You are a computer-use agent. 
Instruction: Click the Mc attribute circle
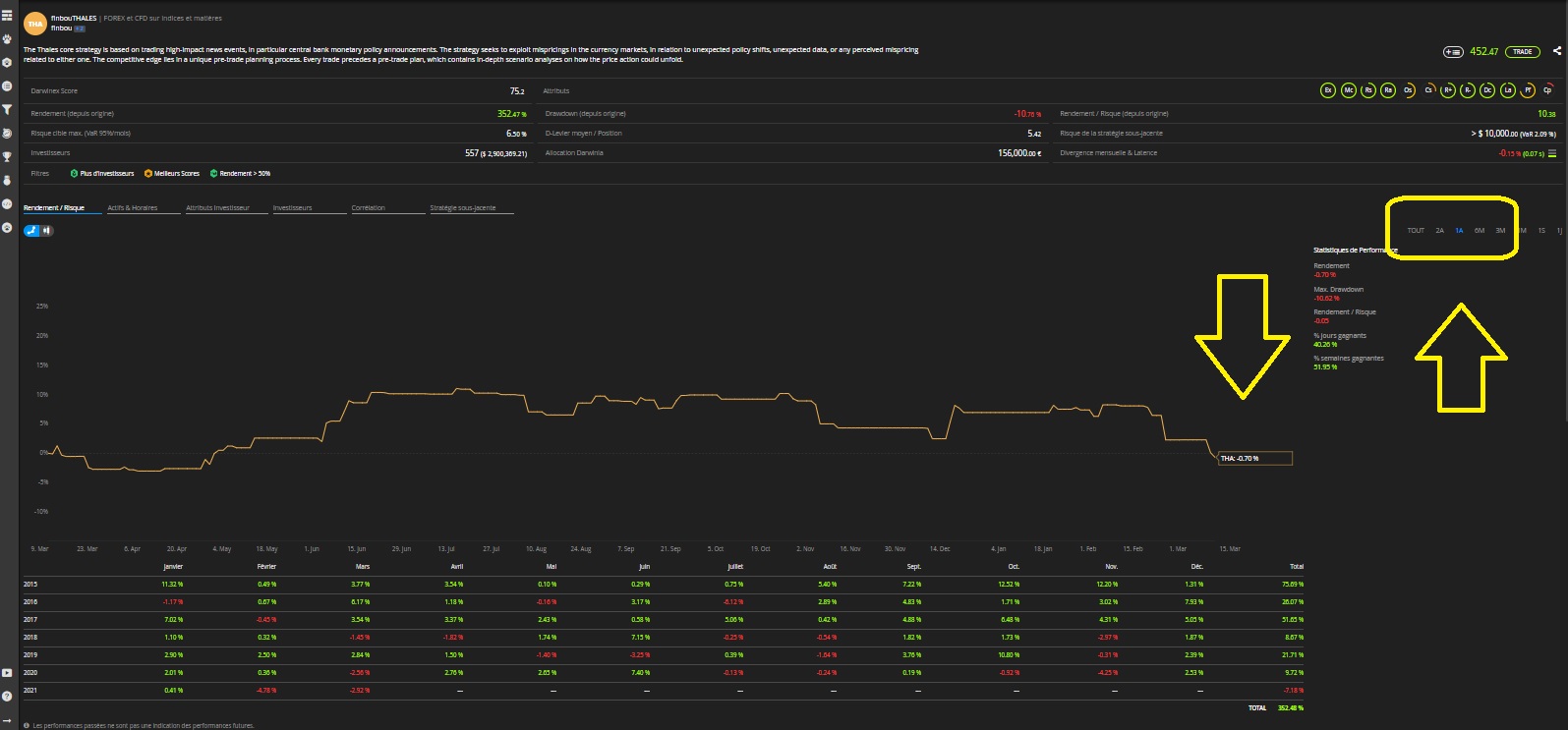click(x=1349, y=90)
